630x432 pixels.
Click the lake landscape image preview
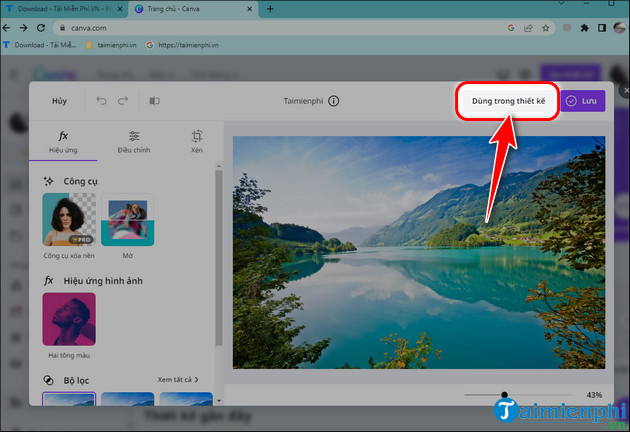point(419,252)
